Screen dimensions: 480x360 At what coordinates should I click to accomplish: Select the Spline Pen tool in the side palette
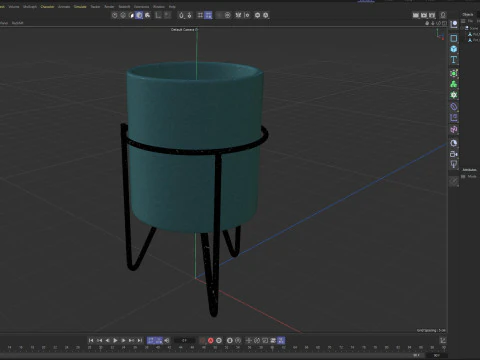454,24
